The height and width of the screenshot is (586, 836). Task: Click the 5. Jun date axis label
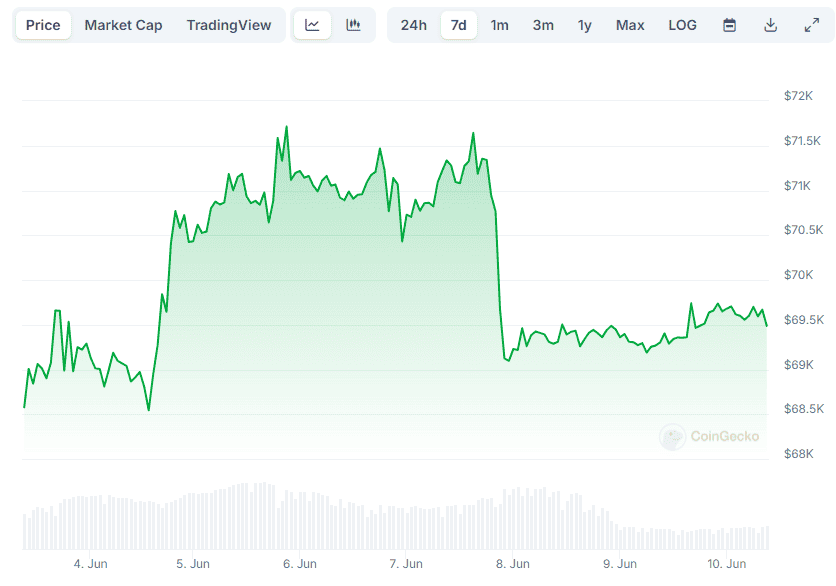click(192, 564)
